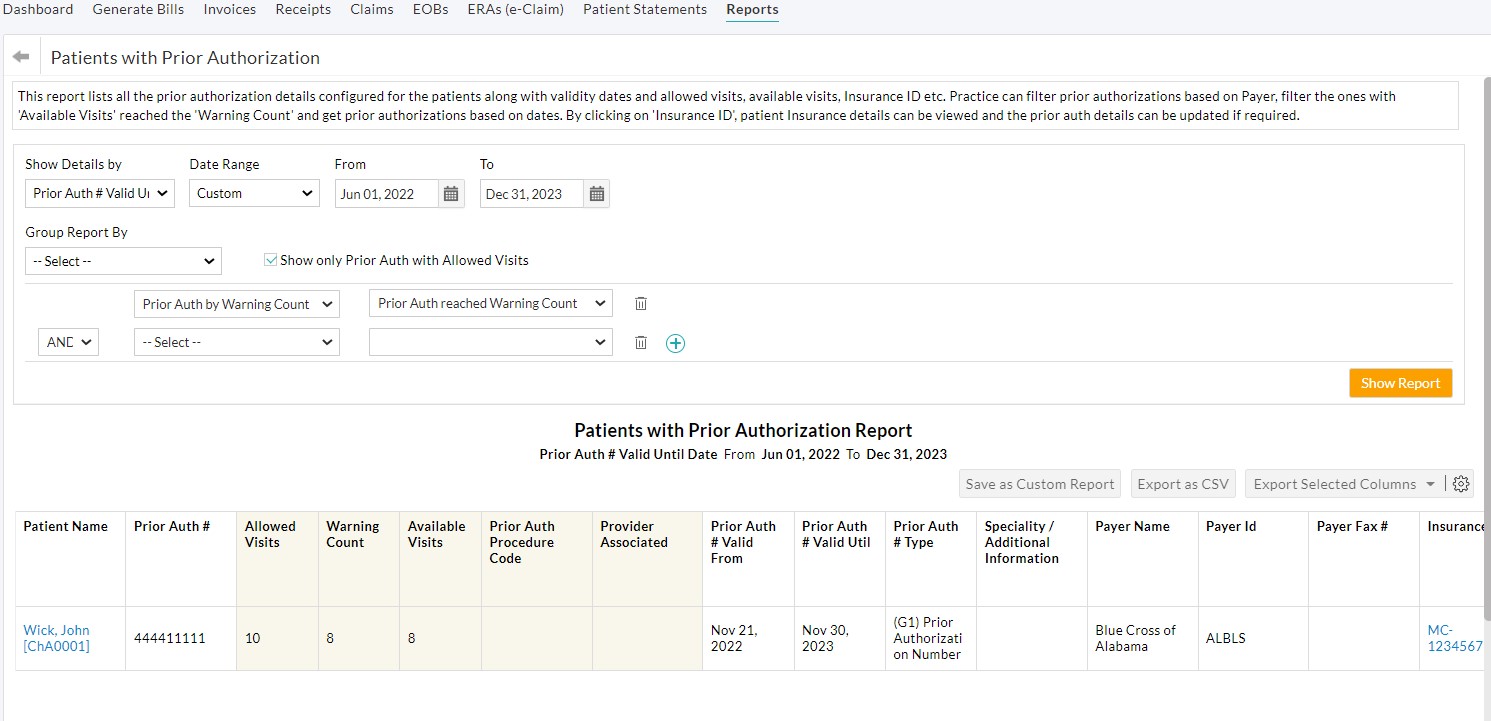
Task: Delete the Prior Auth by Warning Count filter row
Action: coord(640,303)
